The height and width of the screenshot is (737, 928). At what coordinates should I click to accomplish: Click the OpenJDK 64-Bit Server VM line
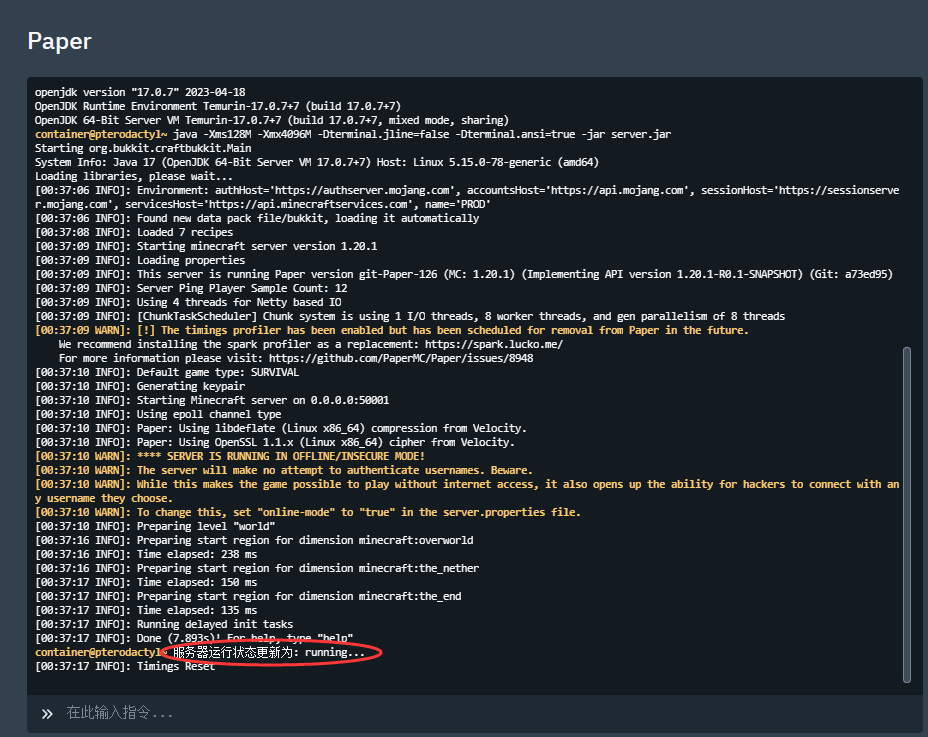click(x=272, y=120)
